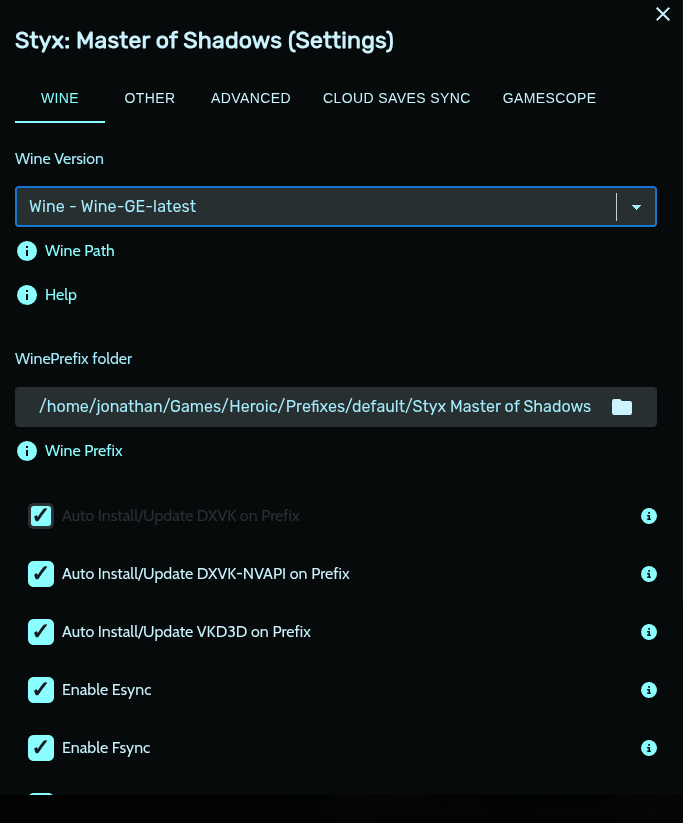Expand the Wine Prefix info link

(84, 451)
